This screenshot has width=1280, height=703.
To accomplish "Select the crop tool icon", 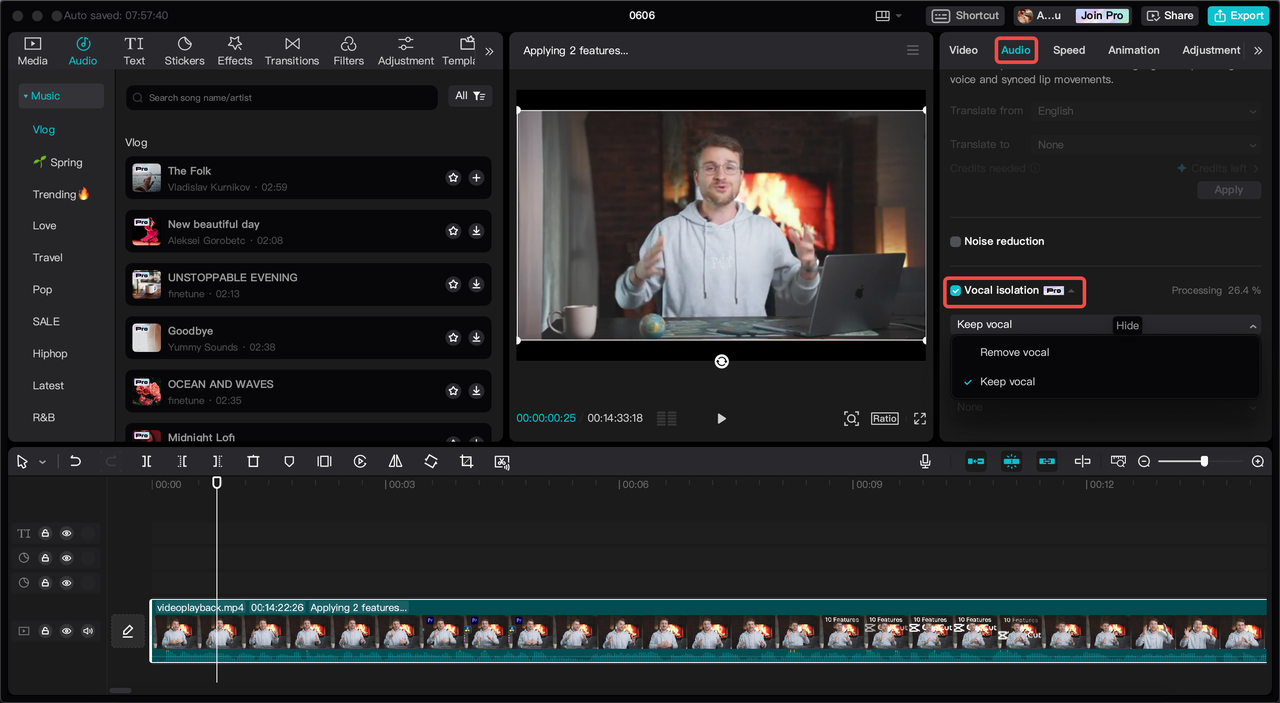I will pyautogui.click(x=466, y=461).
